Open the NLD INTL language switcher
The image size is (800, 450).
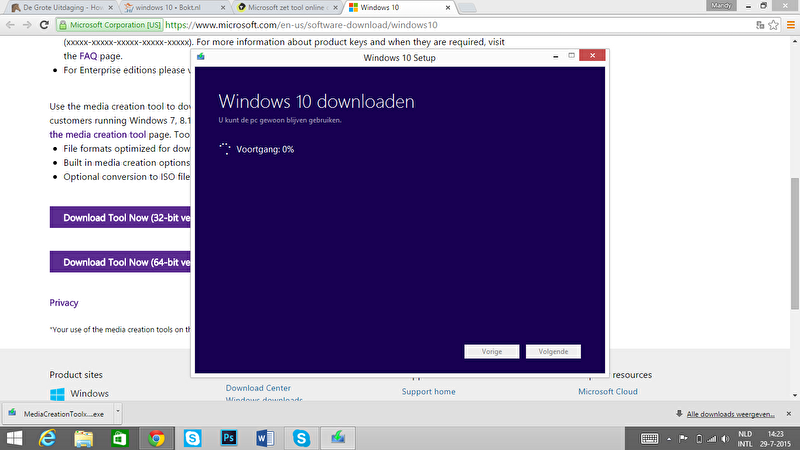click(x=745, y=437)
